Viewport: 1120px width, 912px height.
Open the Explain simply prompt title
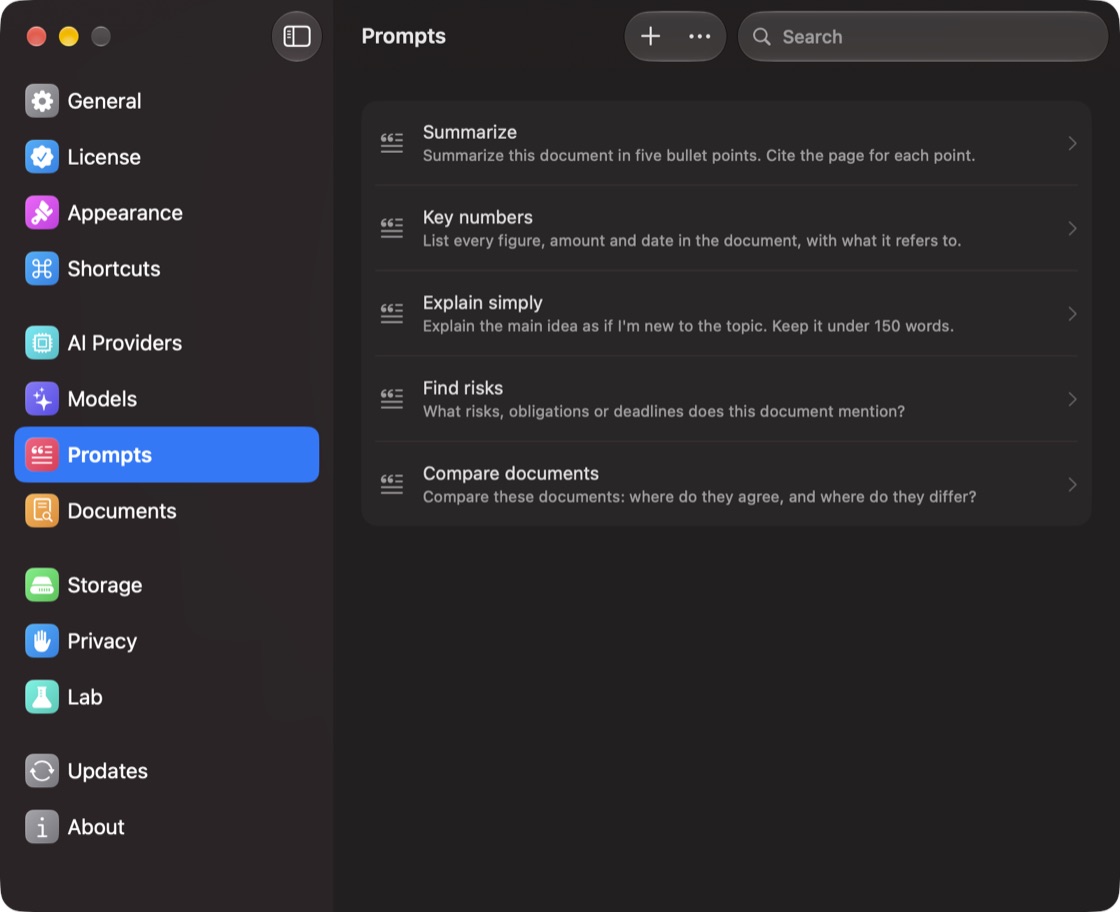482,303
